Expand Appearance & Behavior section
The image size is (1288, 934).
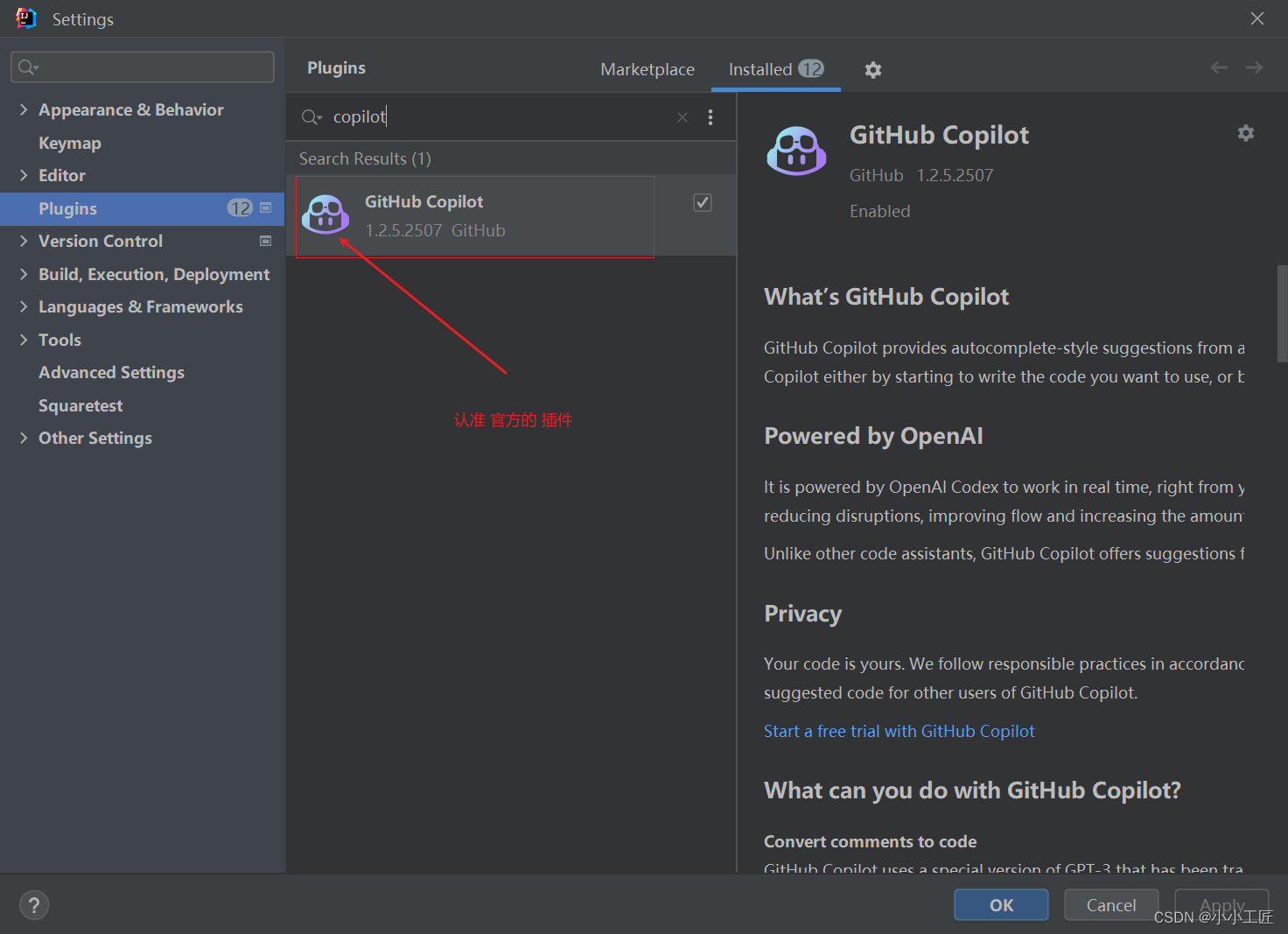point(24,109)
